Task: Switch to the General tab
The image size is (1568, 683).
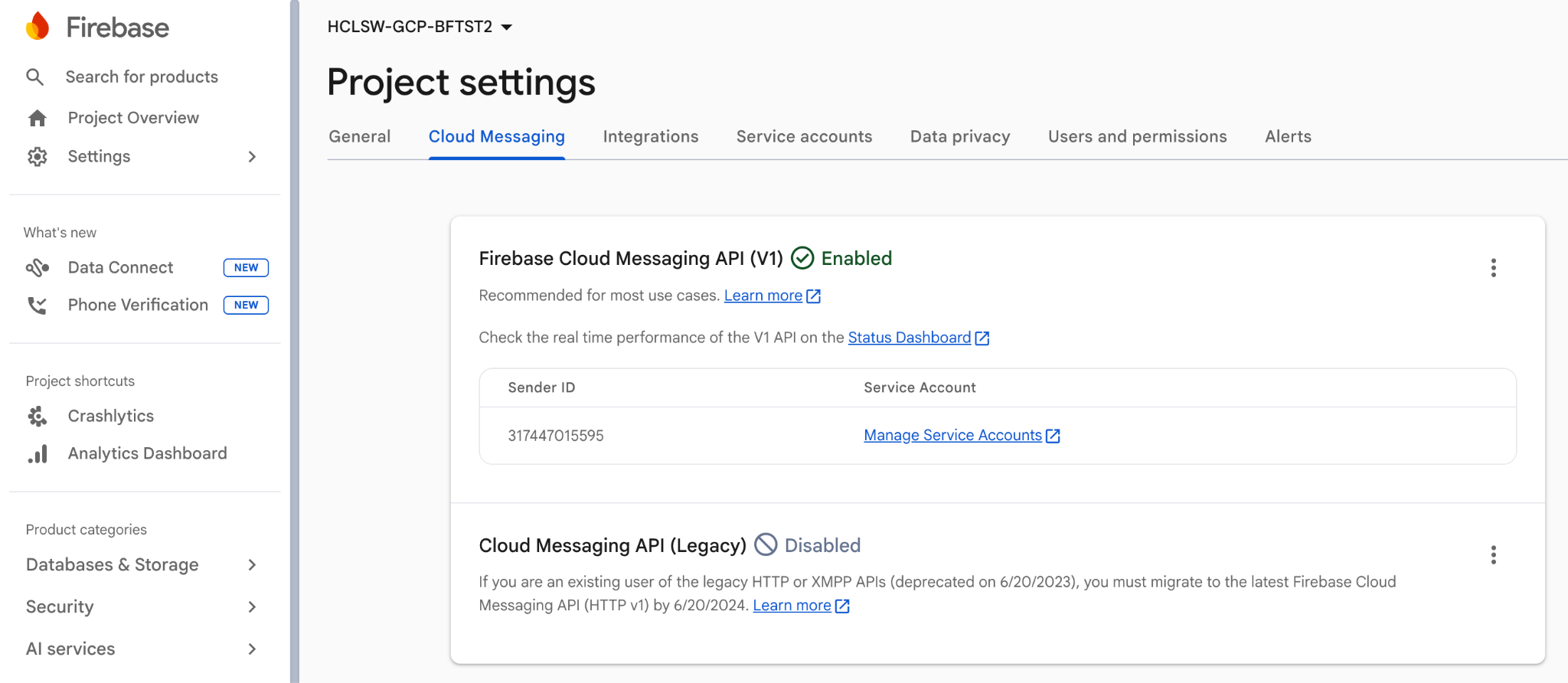Action: coord(360,136)
